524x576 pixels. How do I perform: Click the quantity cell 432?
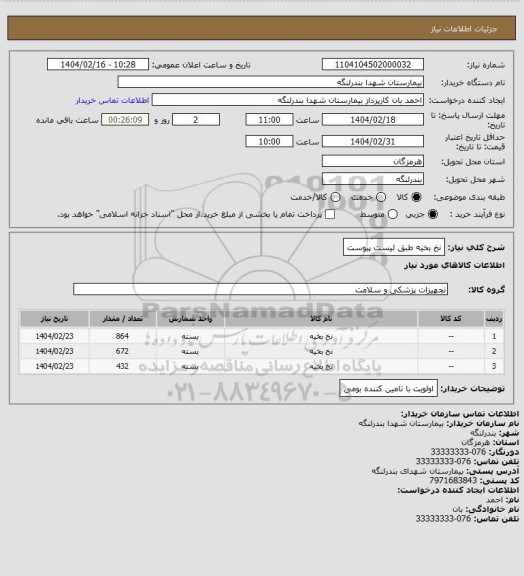(122, 366)
